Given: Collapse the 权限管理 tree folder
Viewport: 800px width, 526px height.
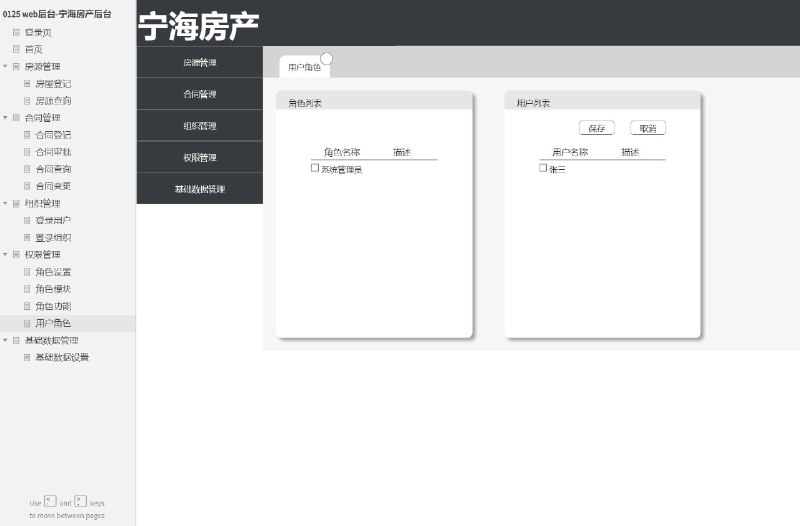Looking at the screenshot, I should tap(5, 255).
